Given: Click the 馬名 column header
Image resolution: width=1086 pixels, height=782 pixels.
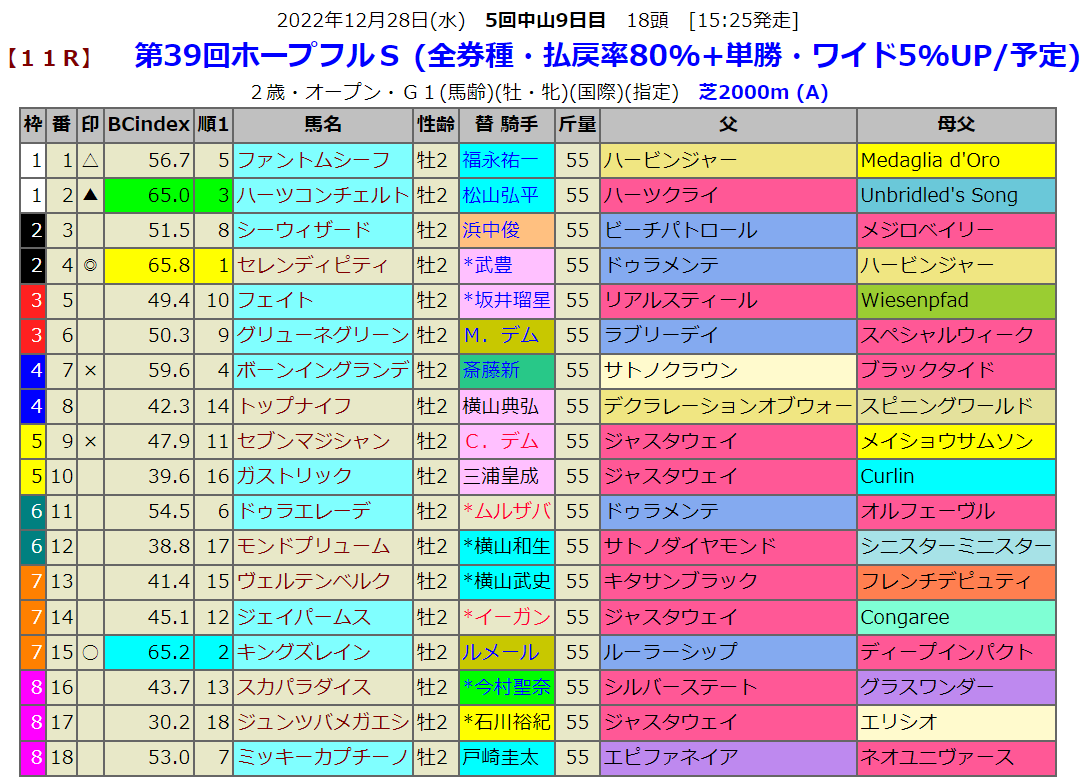Looking at the screenshot, I should coord(322,125).
